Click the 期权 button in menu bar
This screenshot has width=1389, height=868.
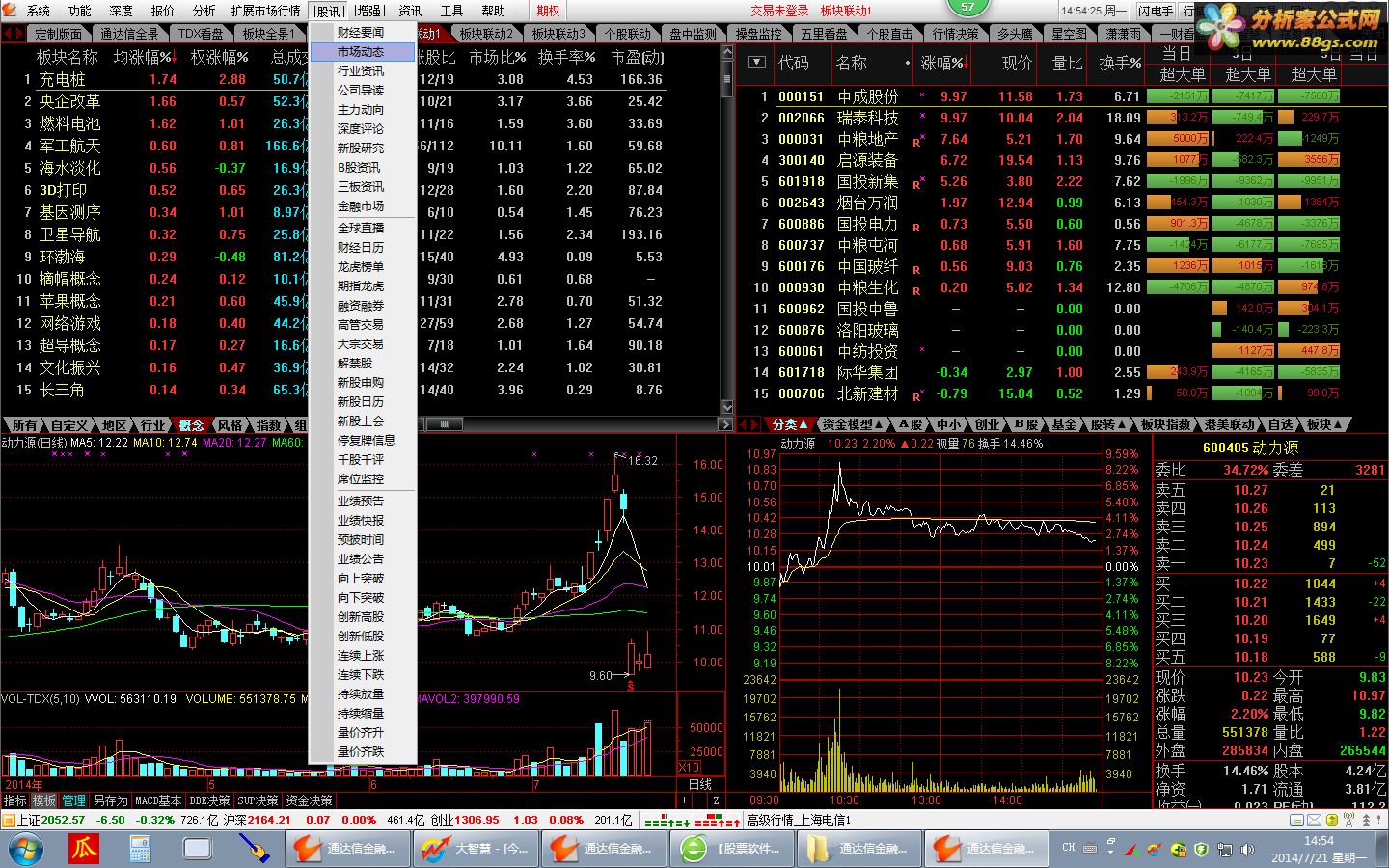pyautogui.click(x=548, y=11)
